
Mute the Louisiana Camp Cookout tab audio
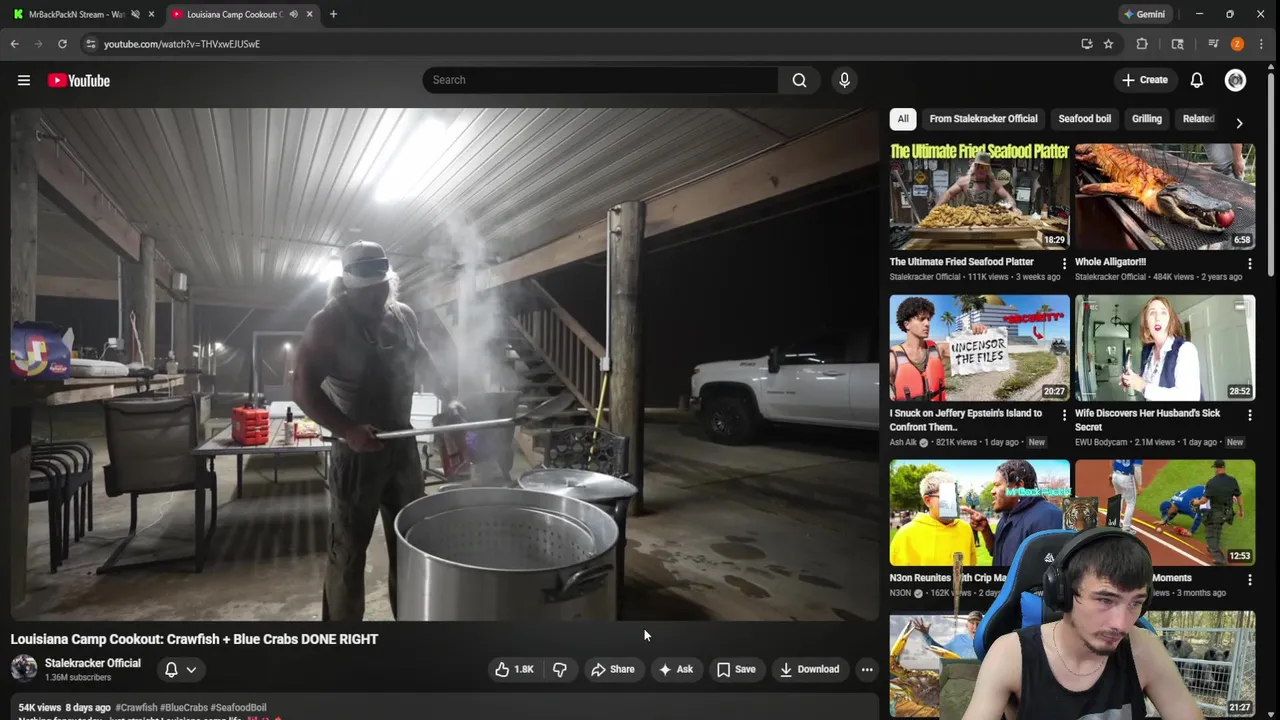click(293, 14)
